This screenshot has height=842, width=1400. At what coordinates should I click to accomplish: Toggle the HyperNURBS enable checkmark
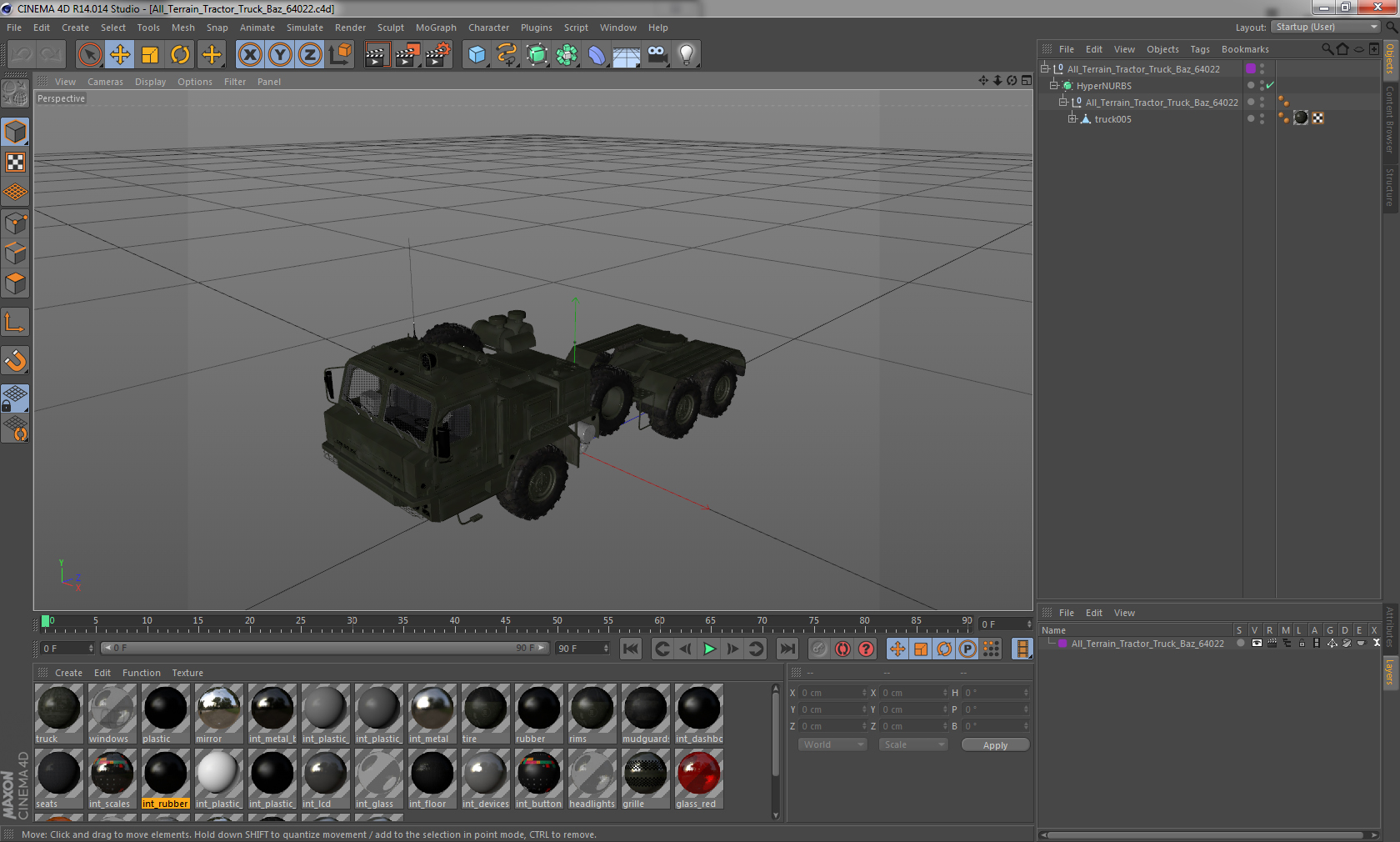tap(1270, 85)
